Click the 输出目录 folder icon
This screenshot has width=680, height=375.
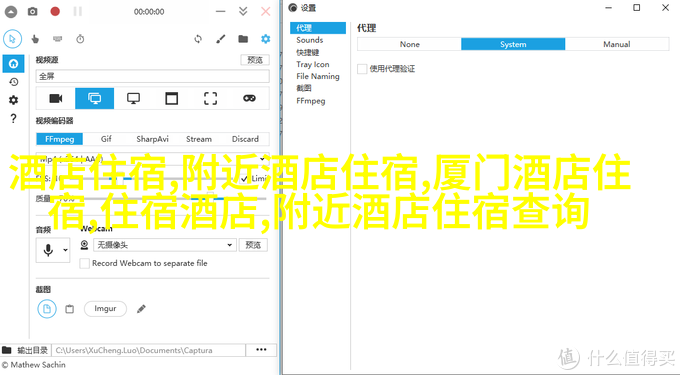(x=7, y=350)
